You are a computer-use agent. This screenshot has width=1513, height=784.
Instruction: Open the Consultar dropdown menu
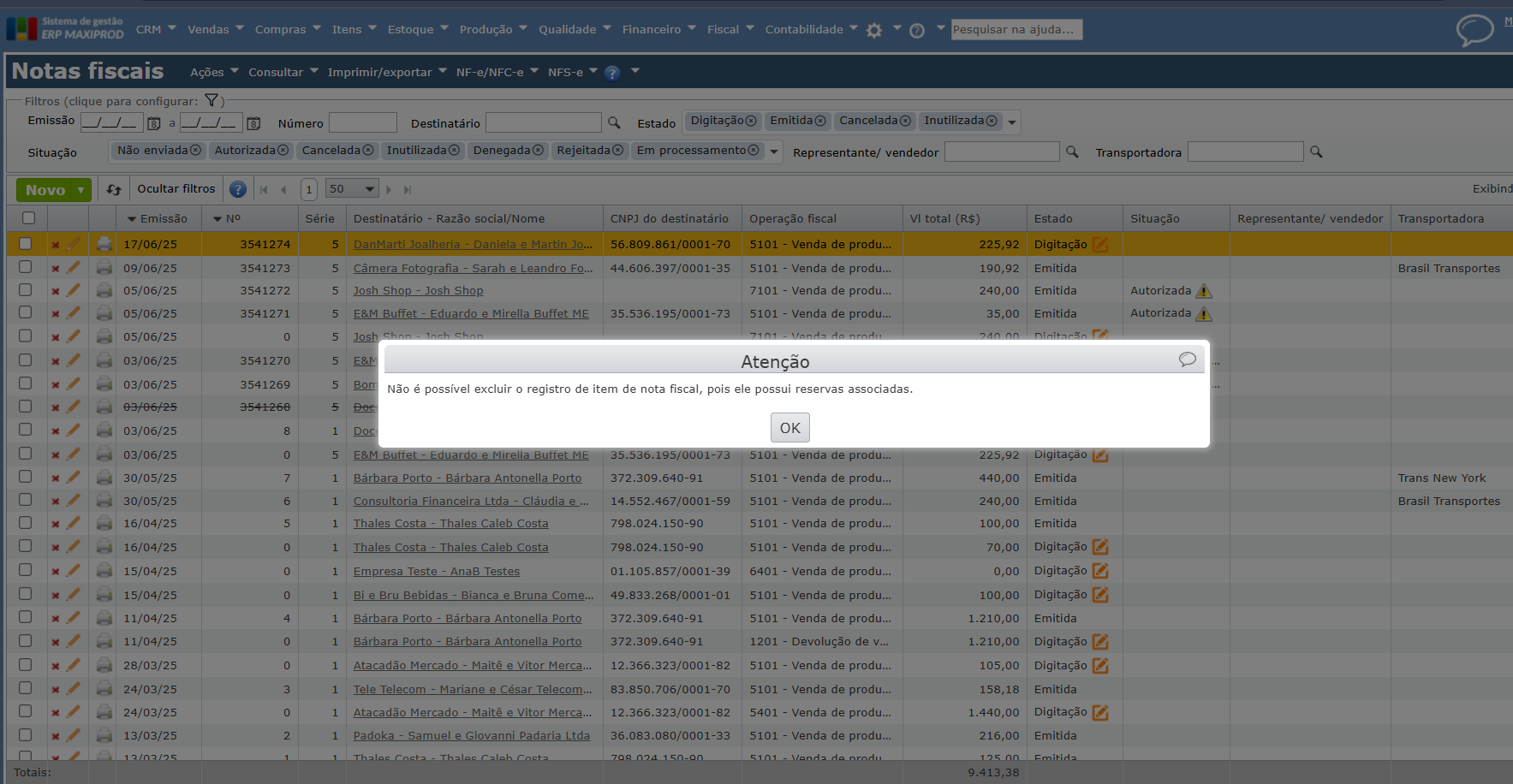coord(283,73)
